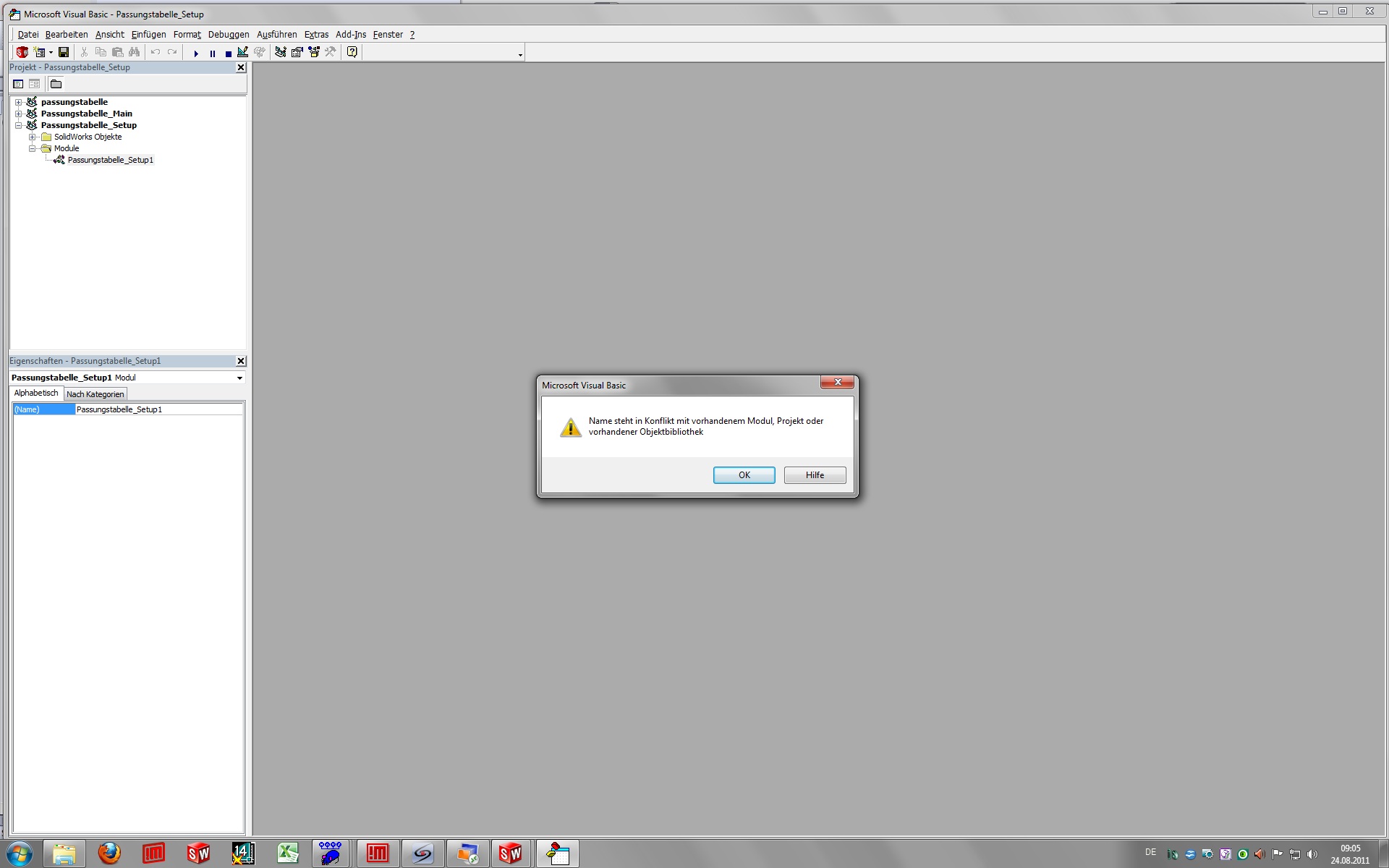Switch to the Nach Kategorien tab

[95, 394]
